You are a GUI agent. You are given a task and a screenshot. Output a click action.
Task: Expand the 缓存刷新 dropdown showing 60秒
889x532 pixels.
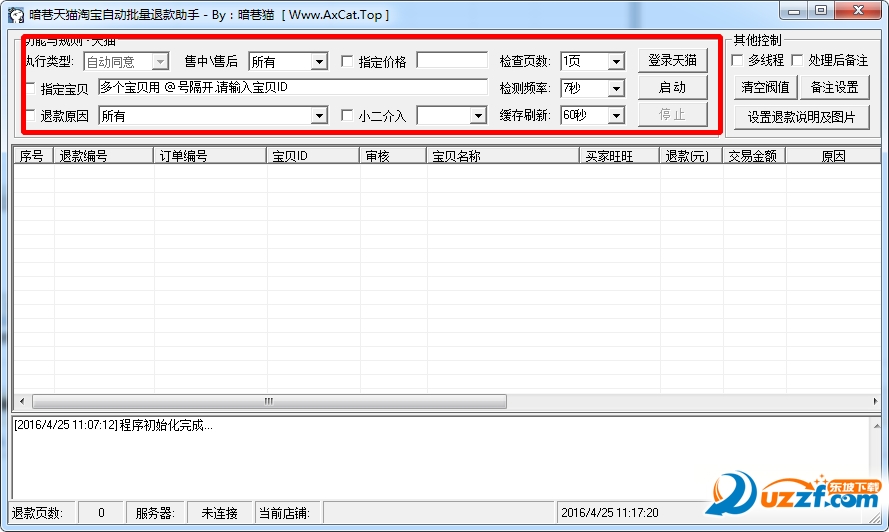coord(592,115)
